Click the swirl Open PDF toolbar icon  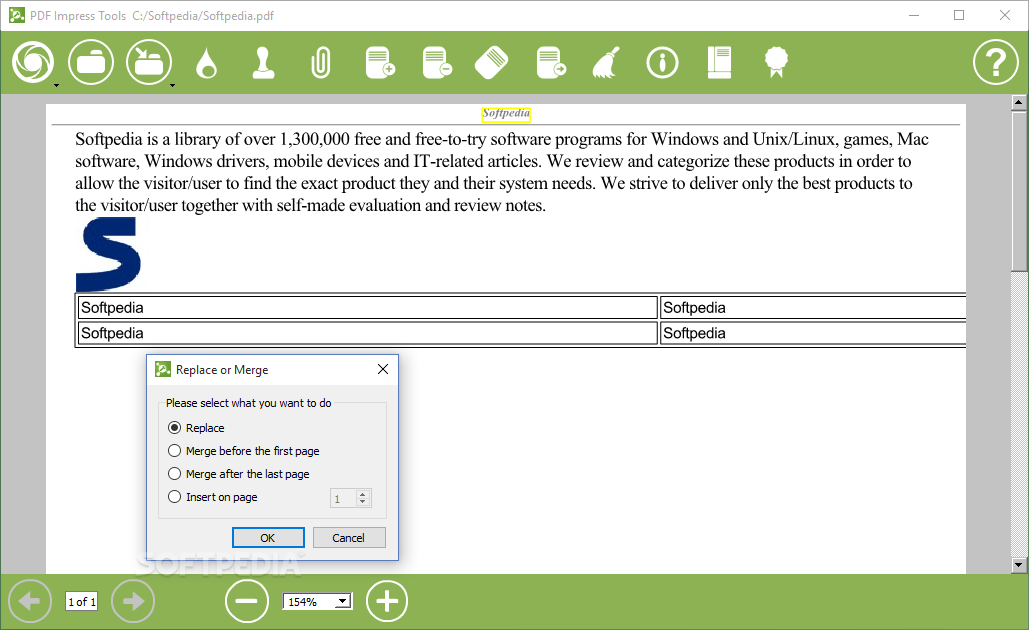pos(33,62)
